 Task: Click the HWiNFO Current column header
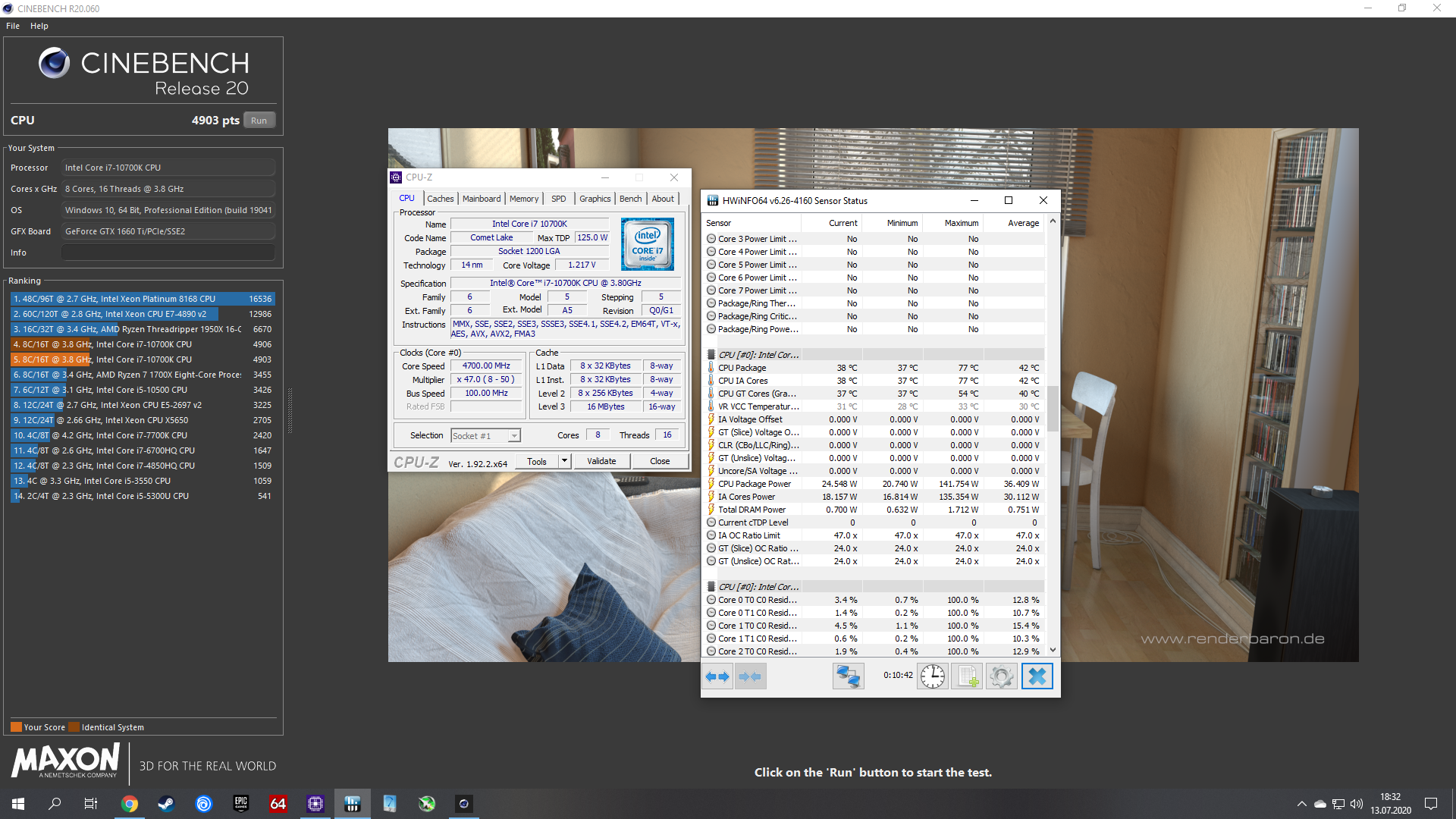point(832,223)
